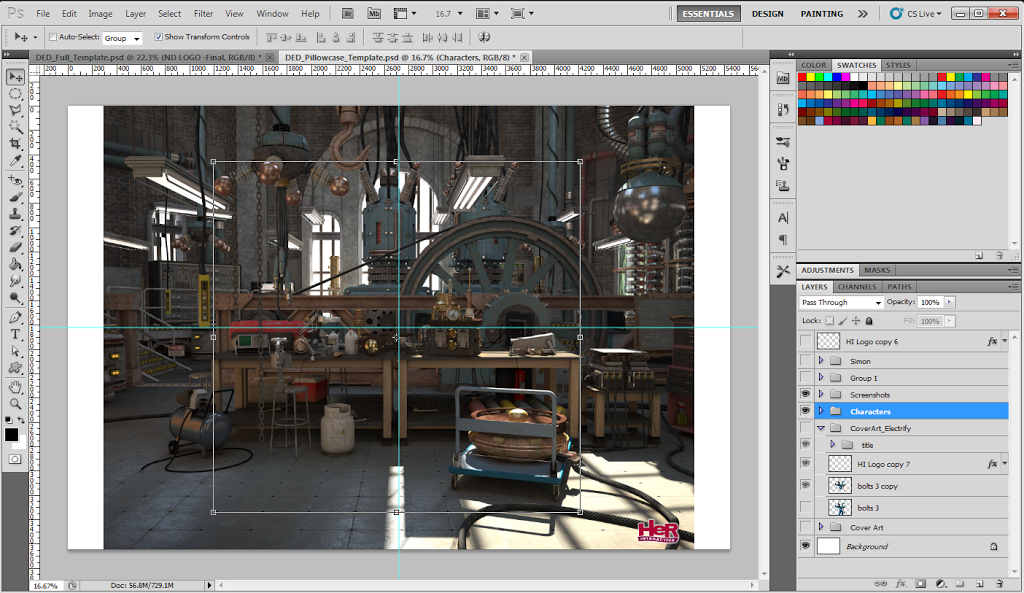Open the Window menu

click(272, 13)
